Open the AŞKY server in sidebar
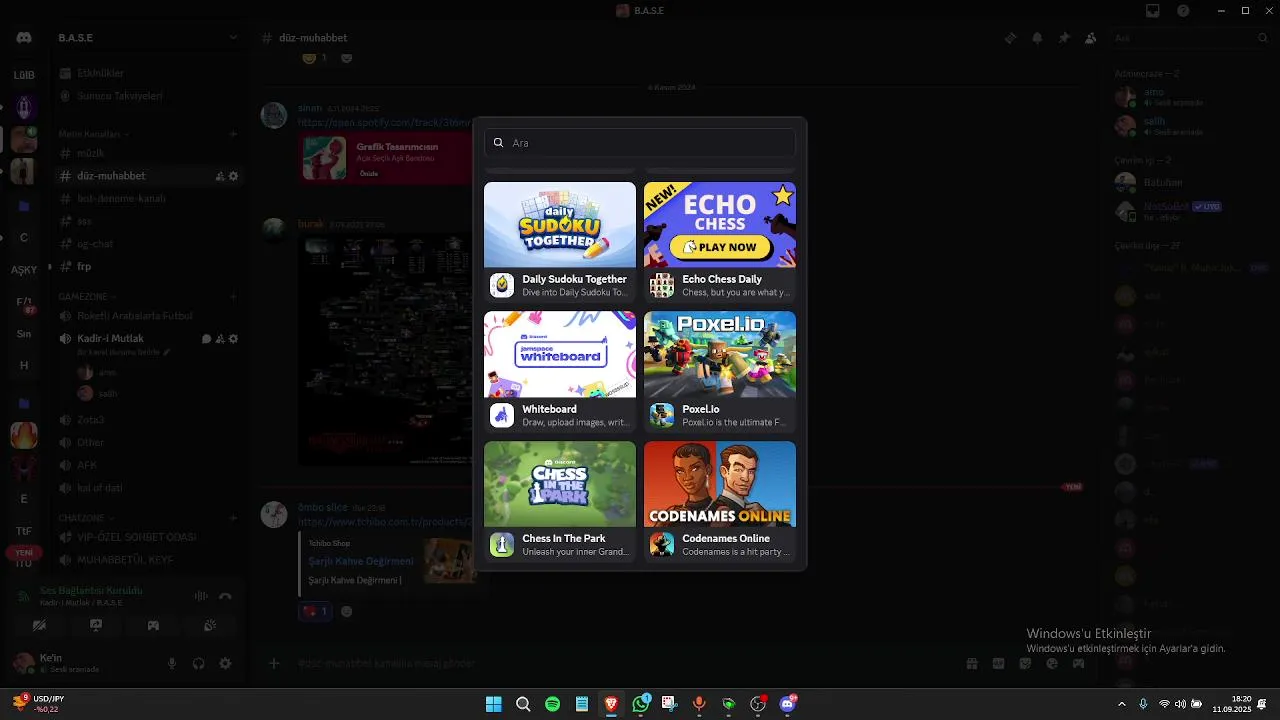The height and width of the screenshot is (720, 1280). (x=24, y=270)
